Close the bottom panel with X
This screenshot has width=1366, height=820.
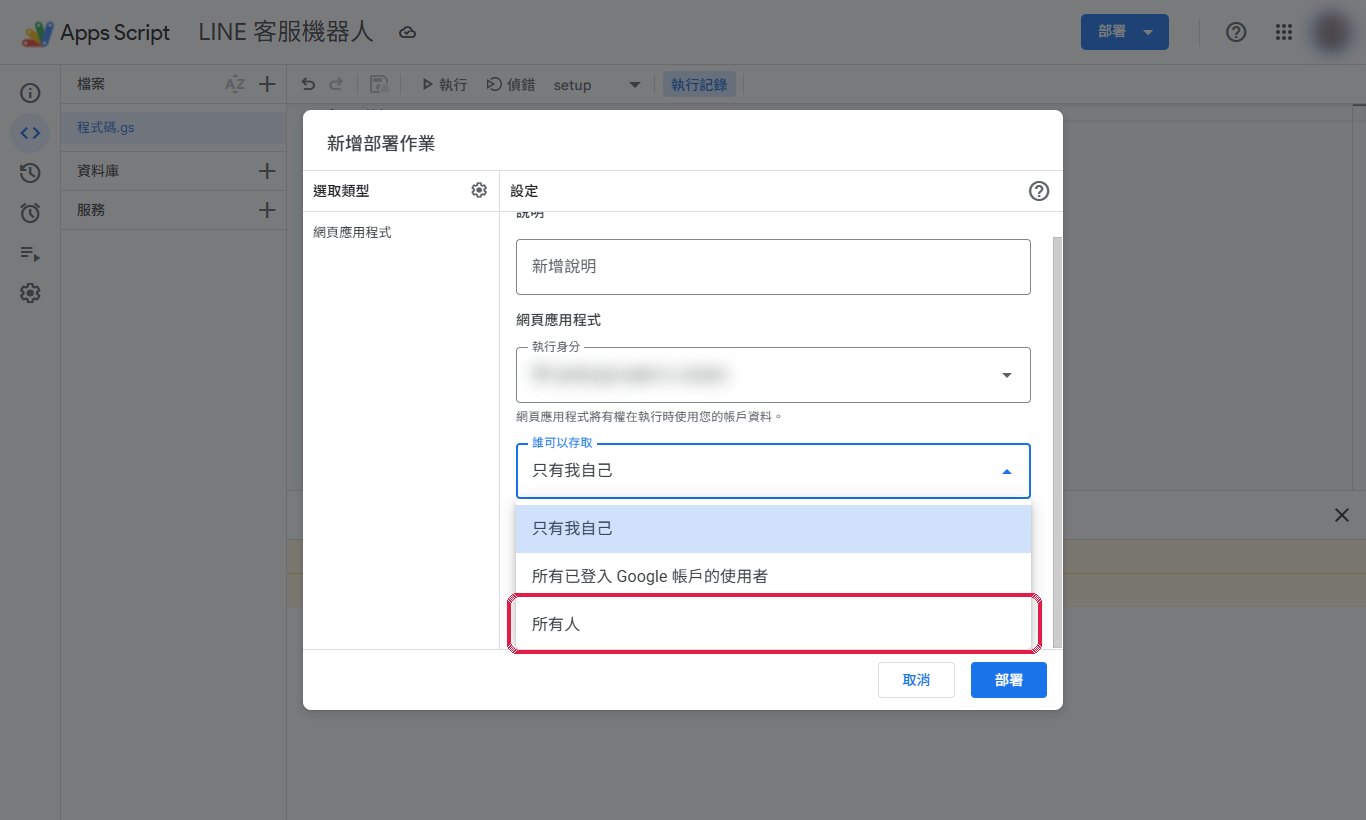pos(1342,515)
